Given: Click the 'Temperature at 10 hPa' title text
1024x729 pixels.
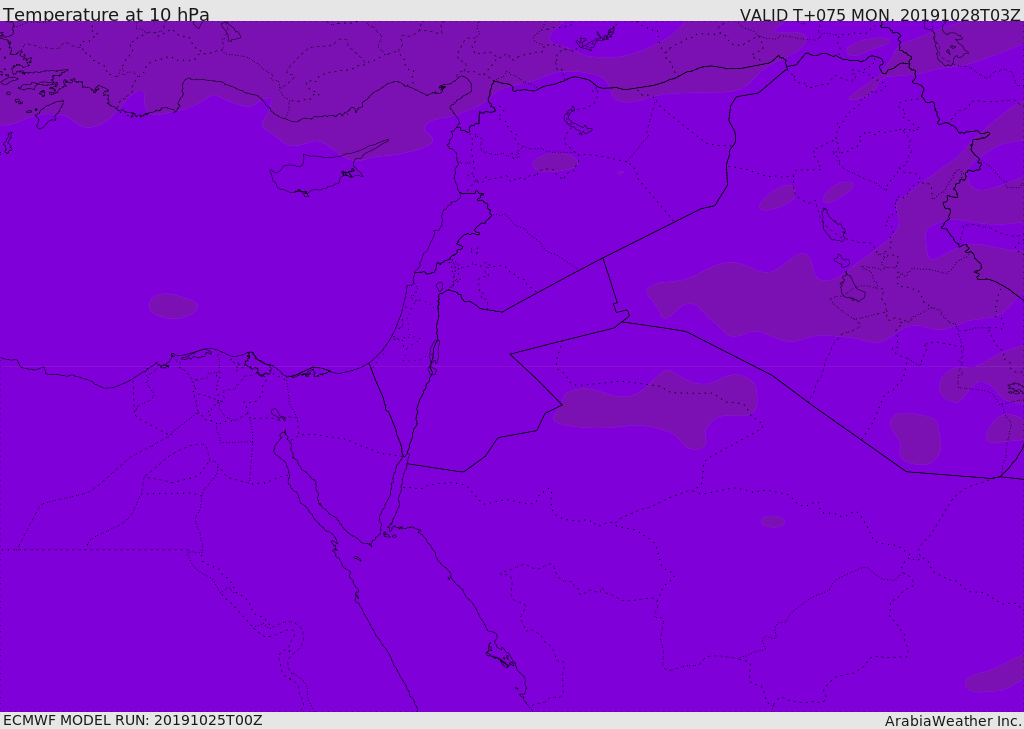Looking at the screenshot, I should pyautogui.click(x=106, y=14).
